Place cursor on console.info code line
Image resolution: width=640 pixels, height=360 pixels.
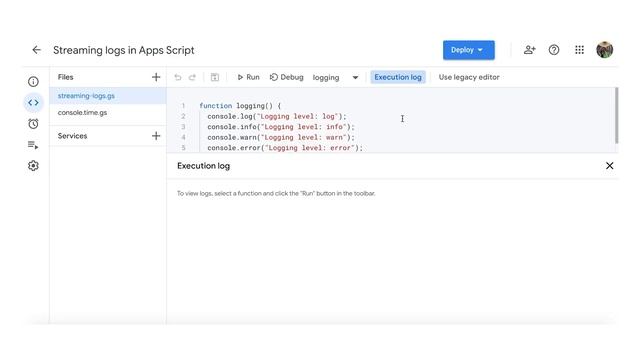point(281,127)
